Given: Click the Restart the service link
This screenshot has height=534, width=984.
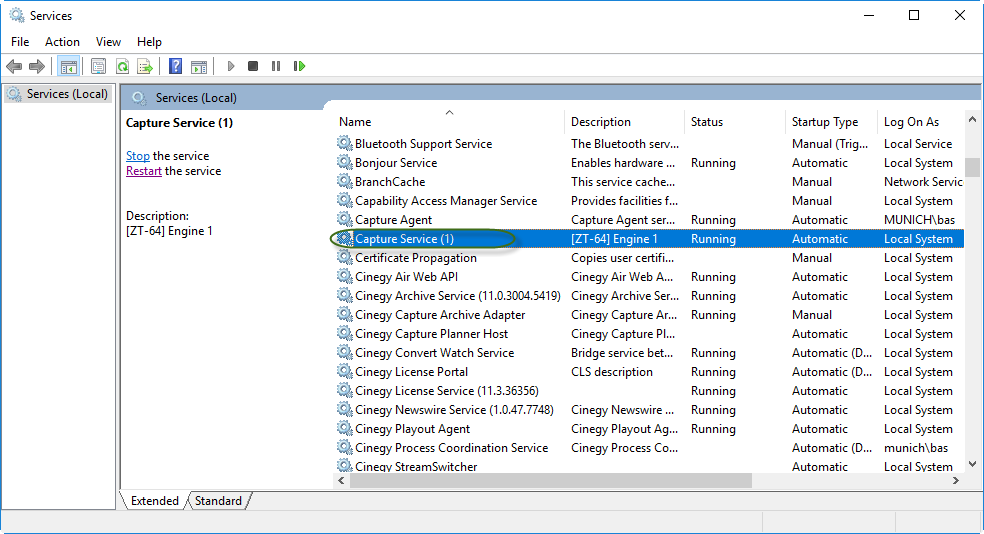Looking at the screenshot, I should click(x=144, y=171).
